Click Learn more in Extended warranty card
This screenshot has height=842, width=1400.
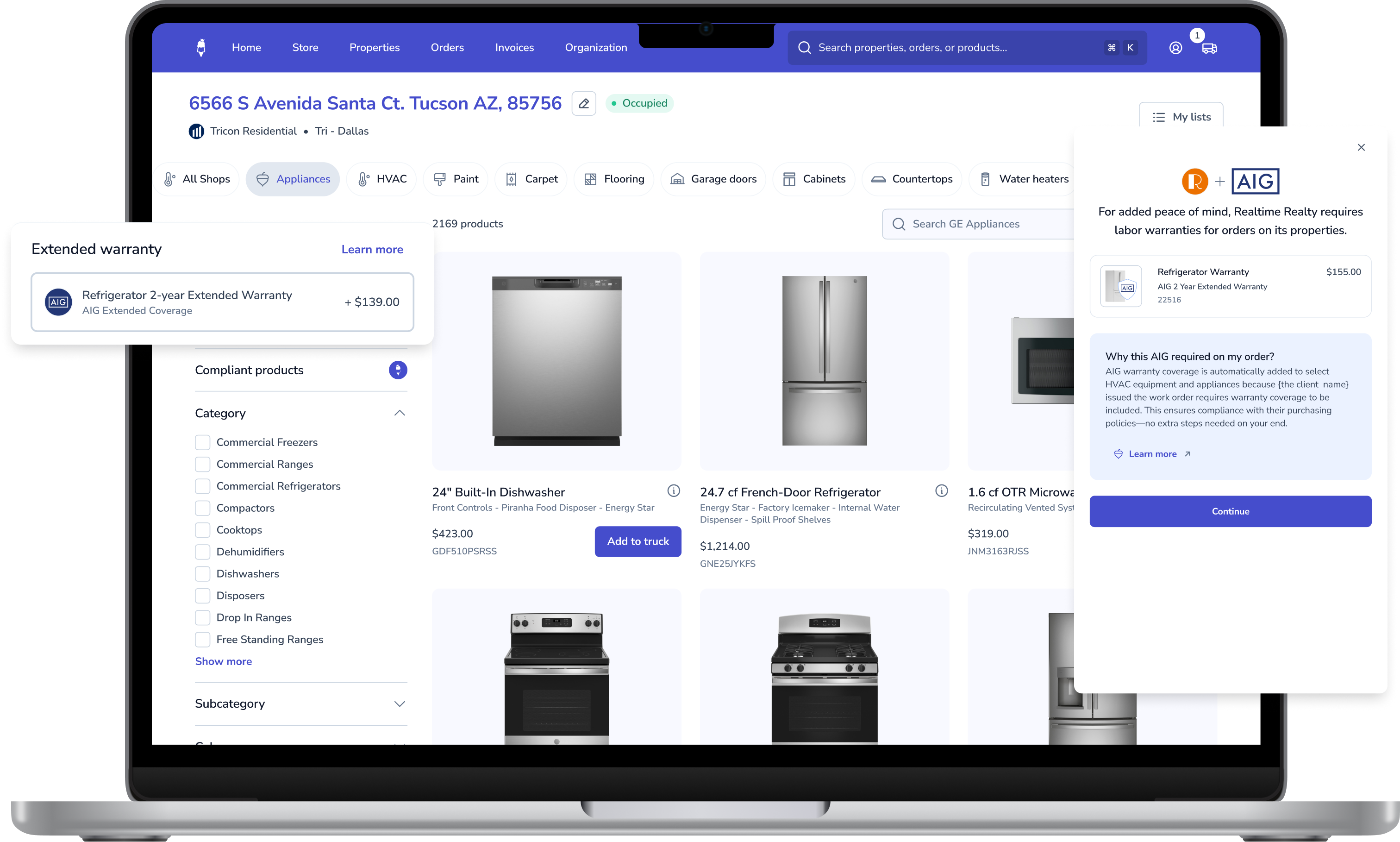point(372,250)
